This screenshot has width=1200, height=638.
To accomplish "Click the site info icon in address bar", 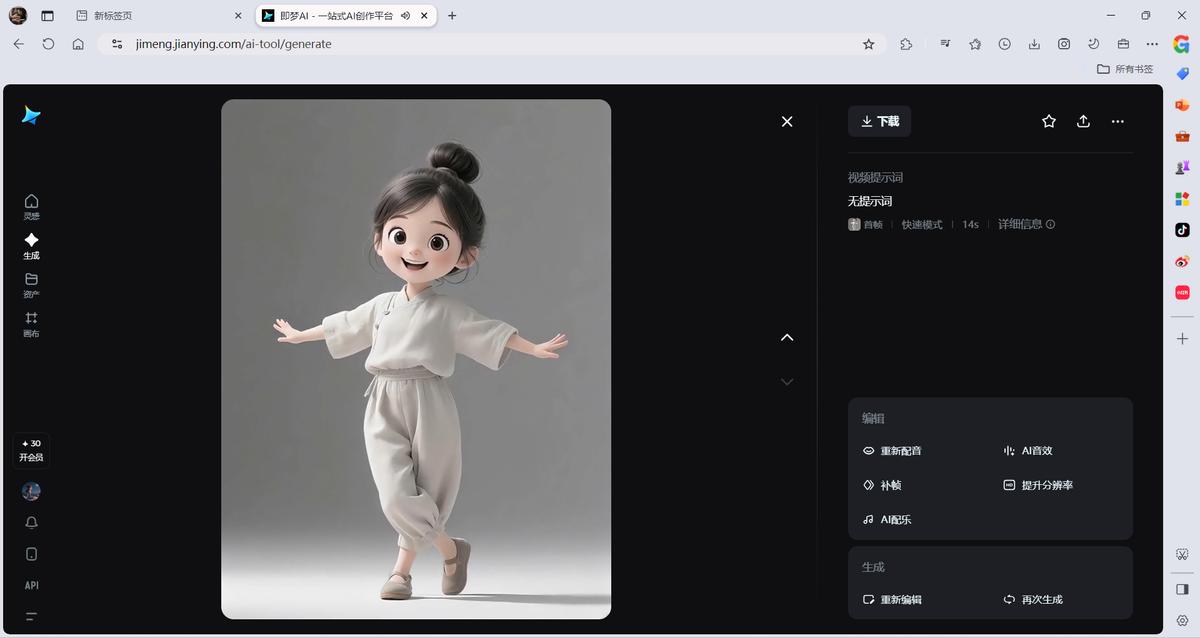I will [117, 44].
